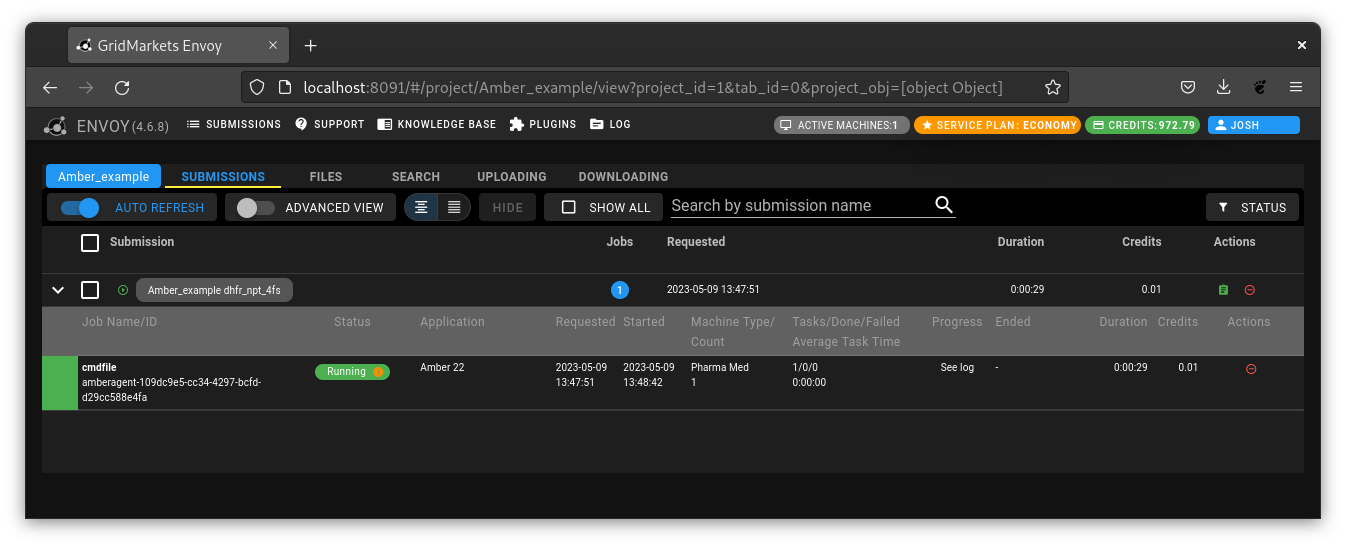Toggle the Auto Refresh switch

tap(80, 208)
